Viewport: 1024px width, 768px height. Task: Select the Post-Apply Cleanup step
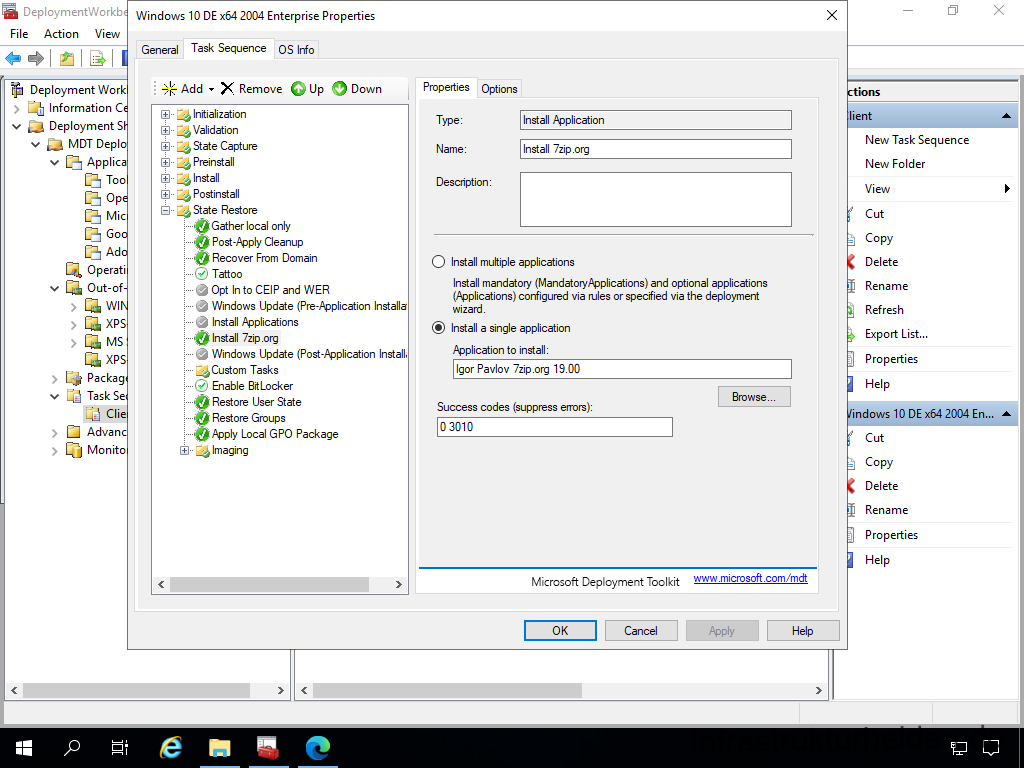(x=257, y=242)
